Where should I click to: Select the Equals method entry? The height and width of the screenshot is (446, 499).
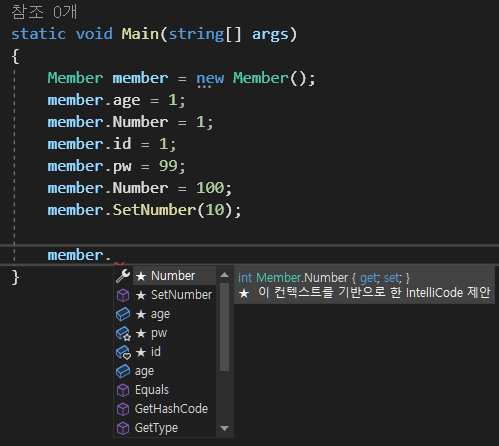tap(166, 390)
